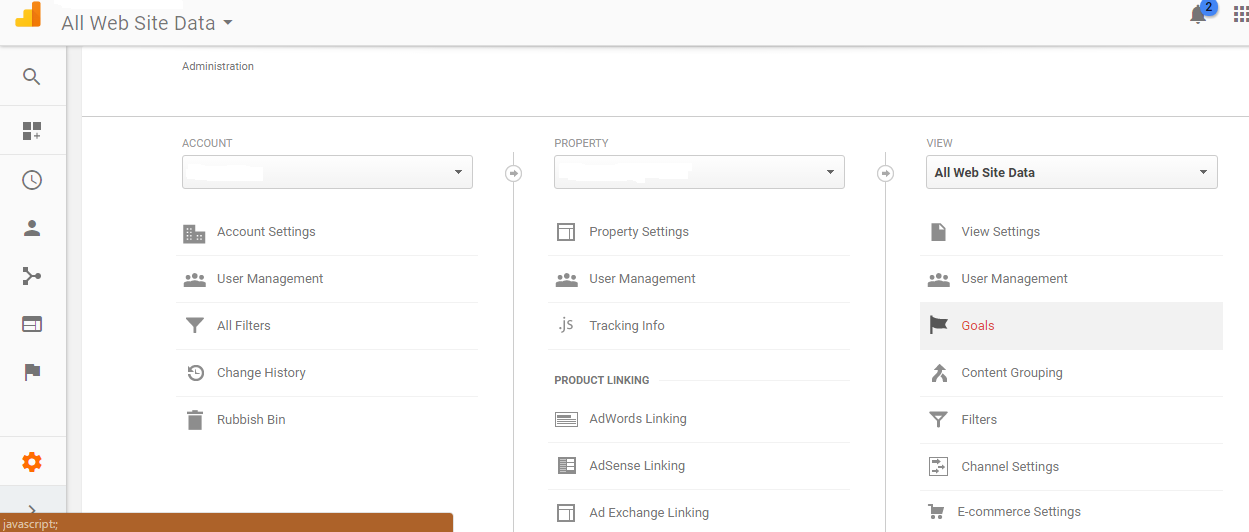1249x532 pixels.
Task: Open Account Settings link
Action: pyautogui.click(x=266, y=232)
